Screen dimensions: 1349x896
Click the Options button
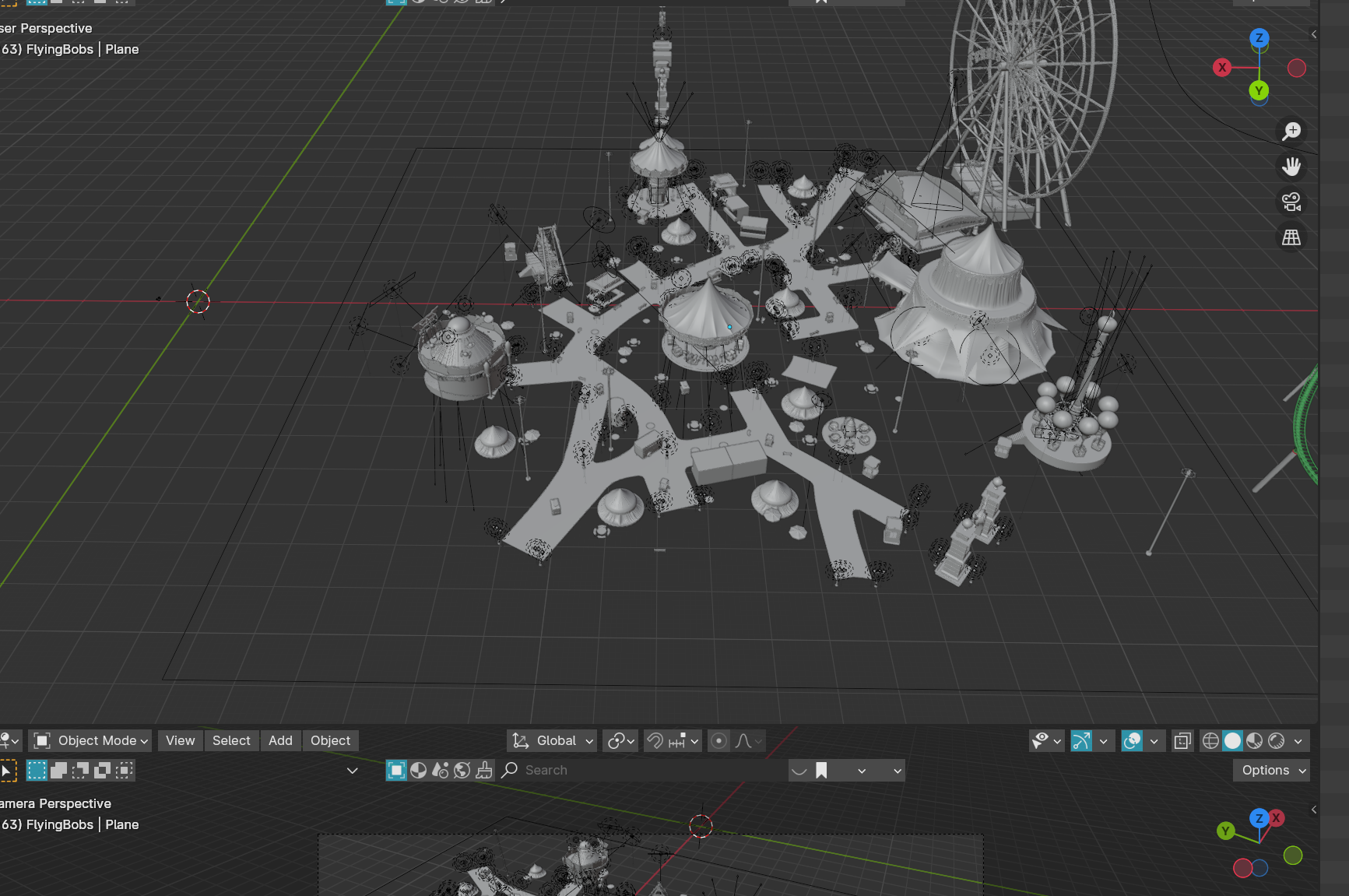point(1271,770)
